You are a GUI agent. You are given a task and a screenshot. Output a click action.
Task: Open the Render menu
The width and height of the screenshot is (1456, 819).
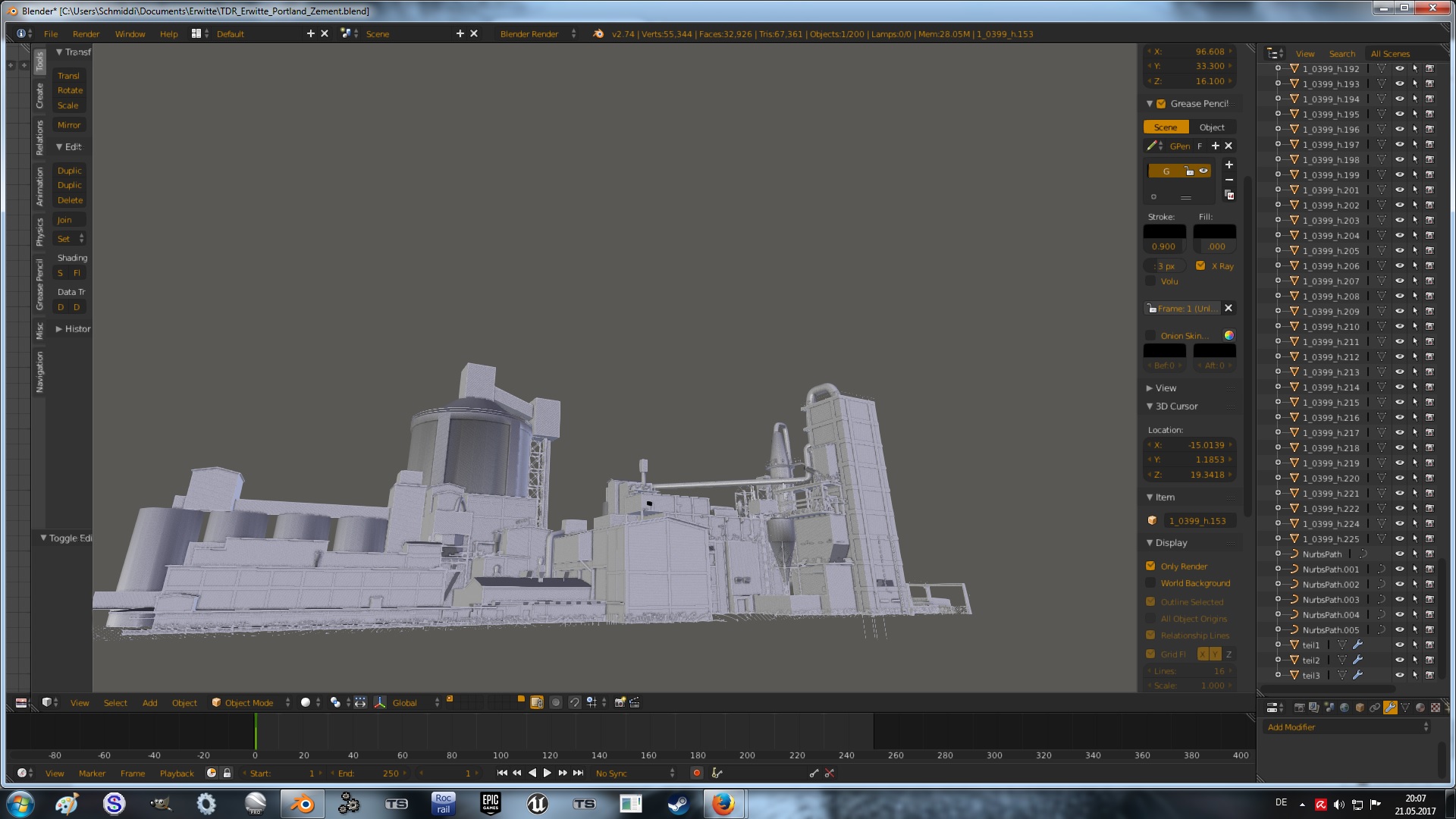coord(86,34)
